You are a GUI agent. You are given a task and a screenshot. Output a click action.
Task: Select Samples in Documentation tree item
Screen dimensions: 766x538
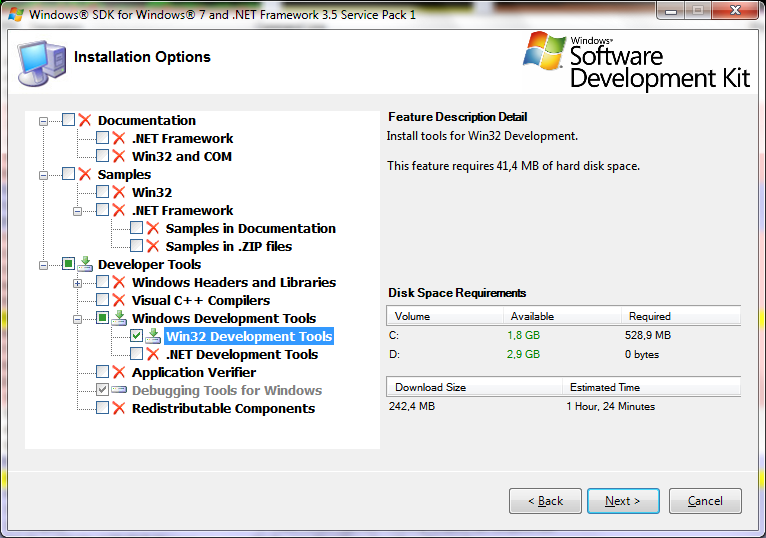pyautogui.click(x=251, y=229)
